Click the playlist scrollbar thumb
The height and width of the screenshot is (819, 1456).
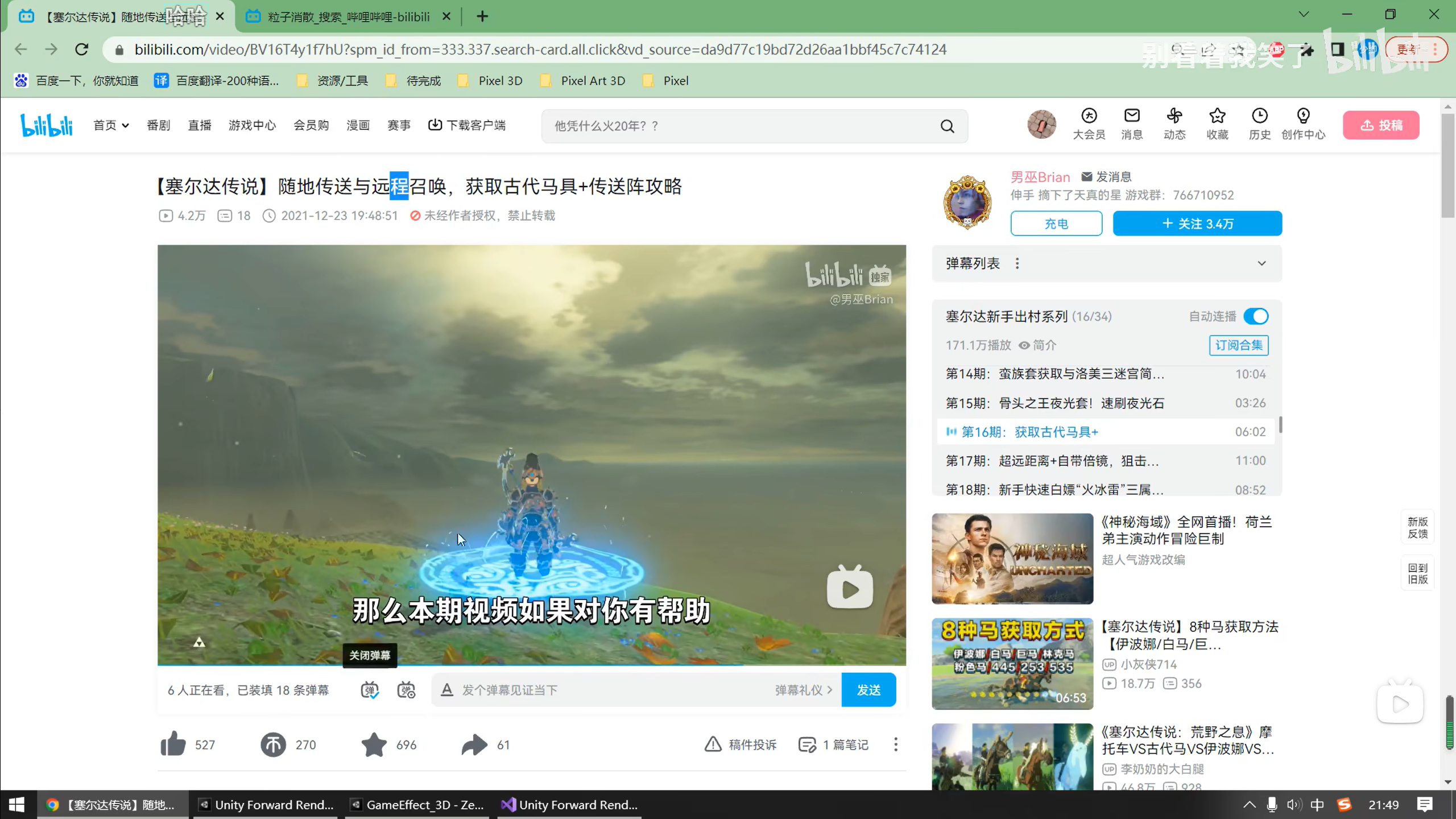[x=1280, y=424]
